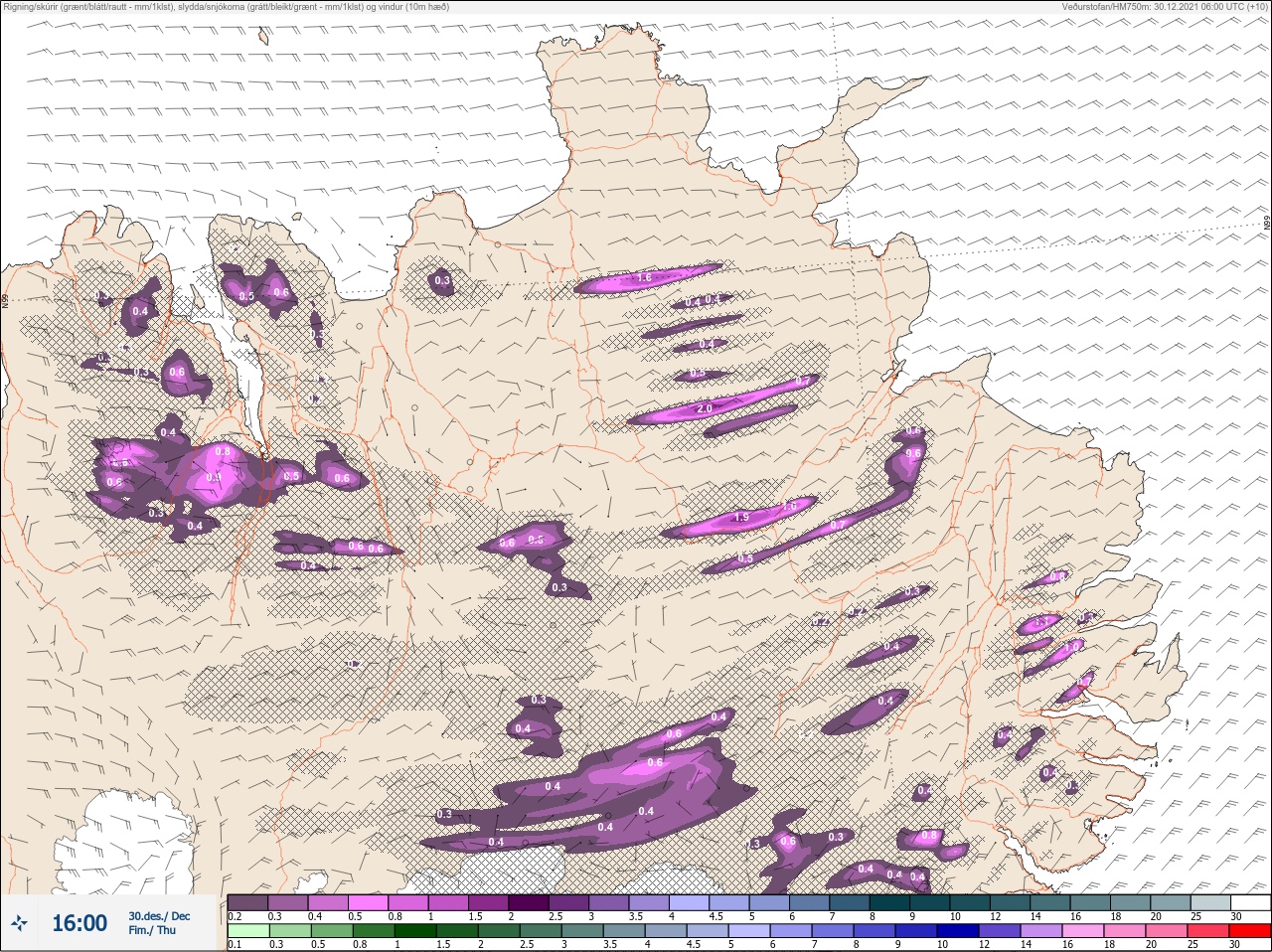This screenshot has height=952, width=1272.
Task: Select the first dark purple legend swatch
Action: 247,902
